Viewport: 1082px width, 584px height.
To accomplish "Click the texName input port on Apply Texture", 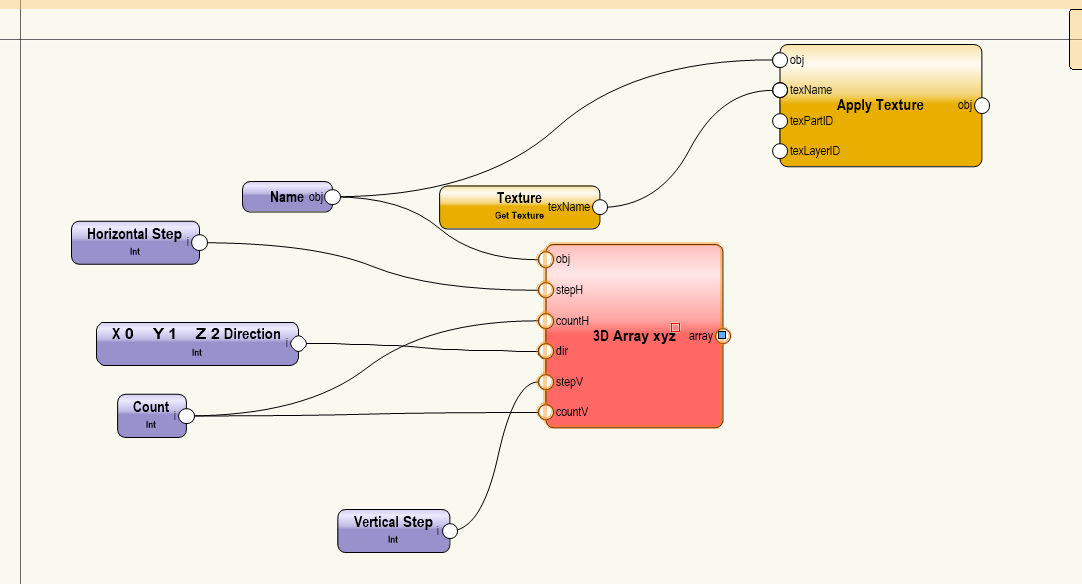I will tap(780, 90).
